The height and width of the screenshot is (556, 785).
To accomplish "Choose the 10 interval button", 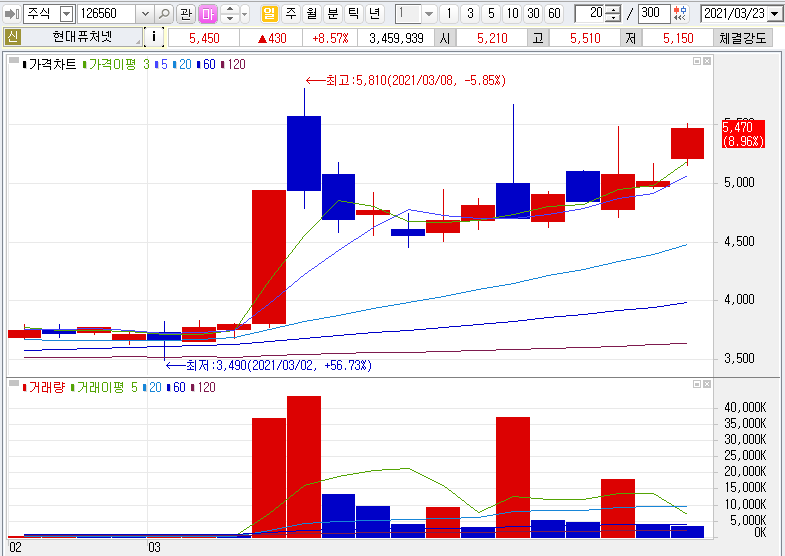I will pyautogui.click(x=512, y=14).
